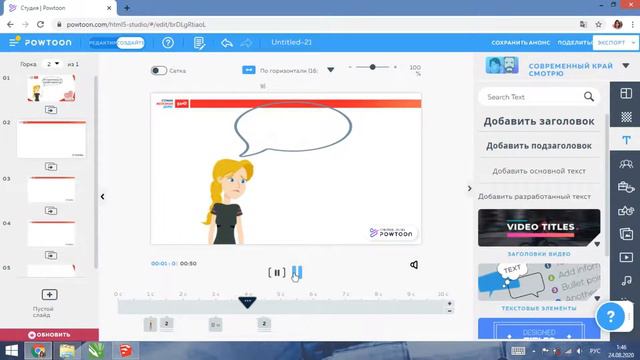
Task: Click Добавить основной текст
Action: tap(539, 171)
